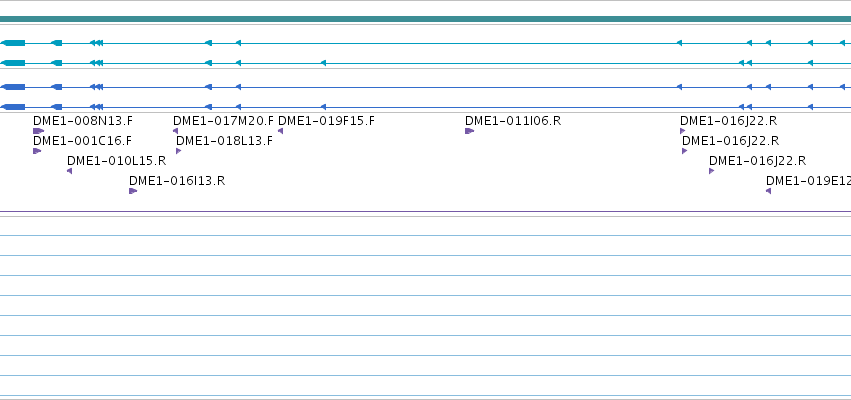This screenshot has width=851, height=400.
Task: Click the purple arrow glyph under DME1-011I06.R
Action: 469,131
